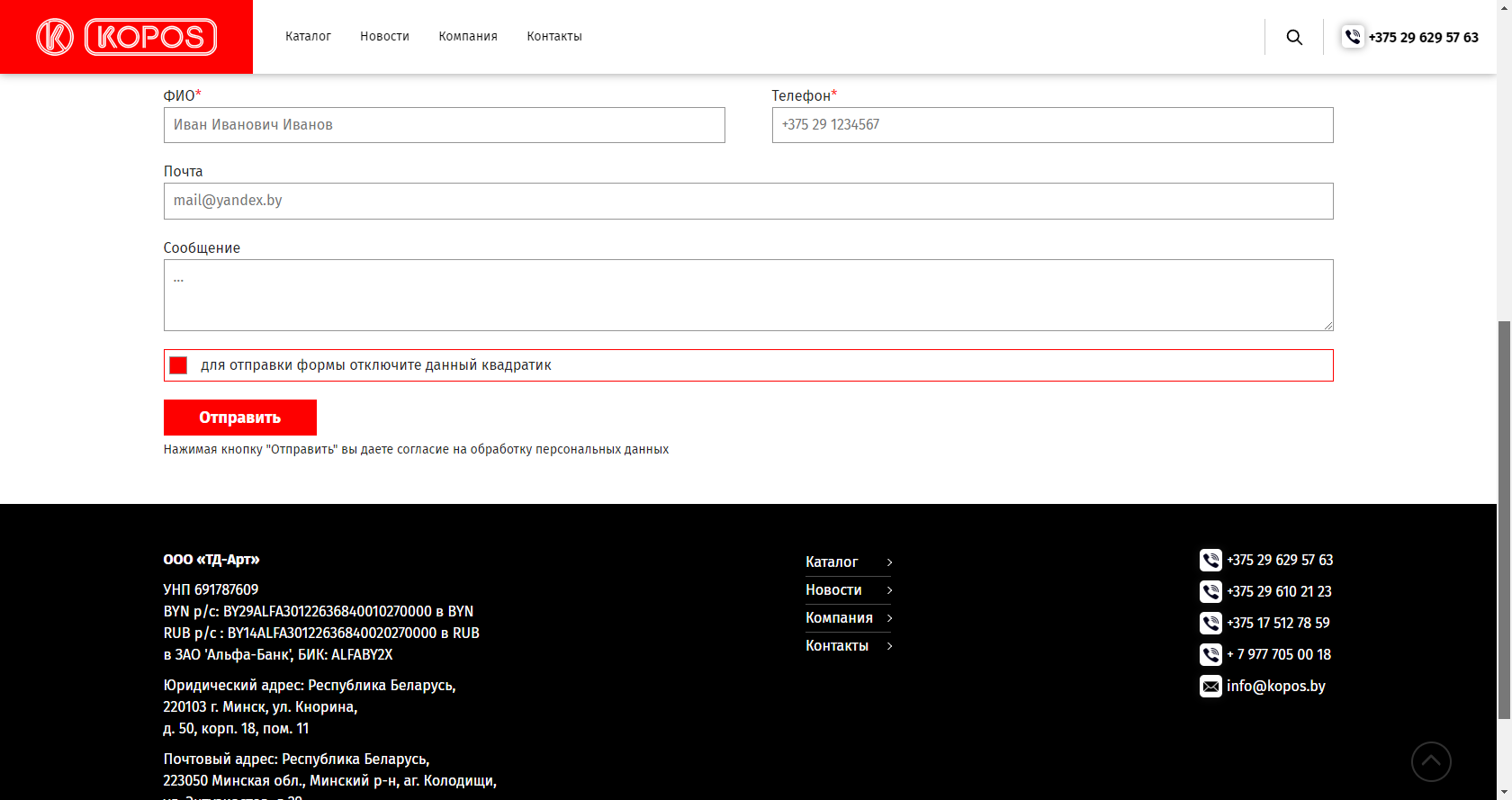
Task: Click footer phone link +375 29 610 21 23
Action: (1279, 592)
